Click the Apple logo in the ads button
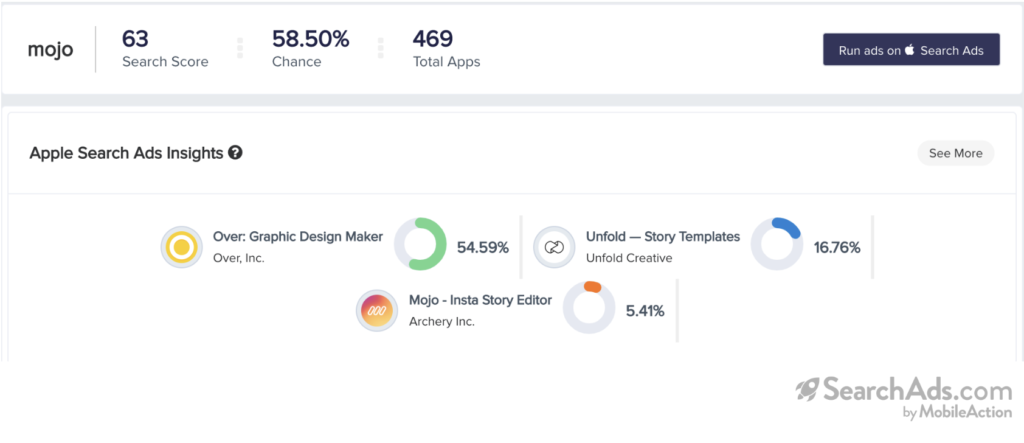This screenshot has width=1024, height=443. pyautogui.click(x=909, y=50)
